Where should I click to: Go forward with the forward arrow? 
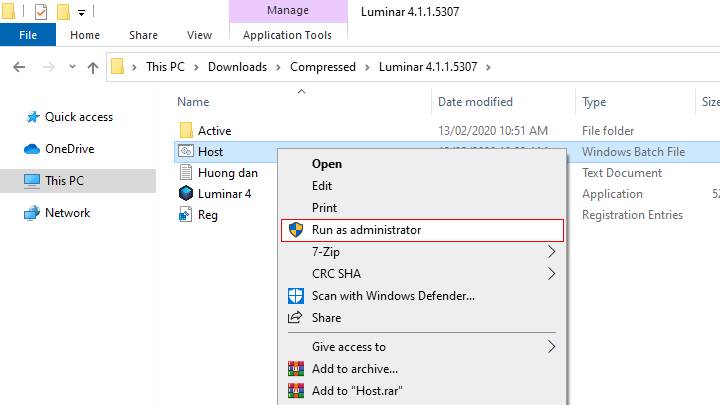[x=48, y=67]
